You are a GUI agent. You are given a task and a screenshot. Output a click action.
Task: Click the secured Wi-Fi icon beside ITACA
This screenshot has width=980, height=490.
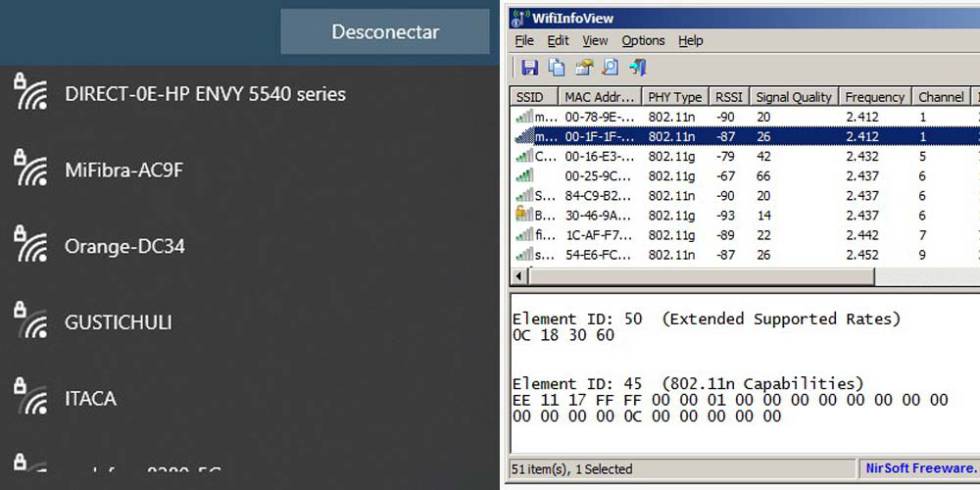click(31, 397)
